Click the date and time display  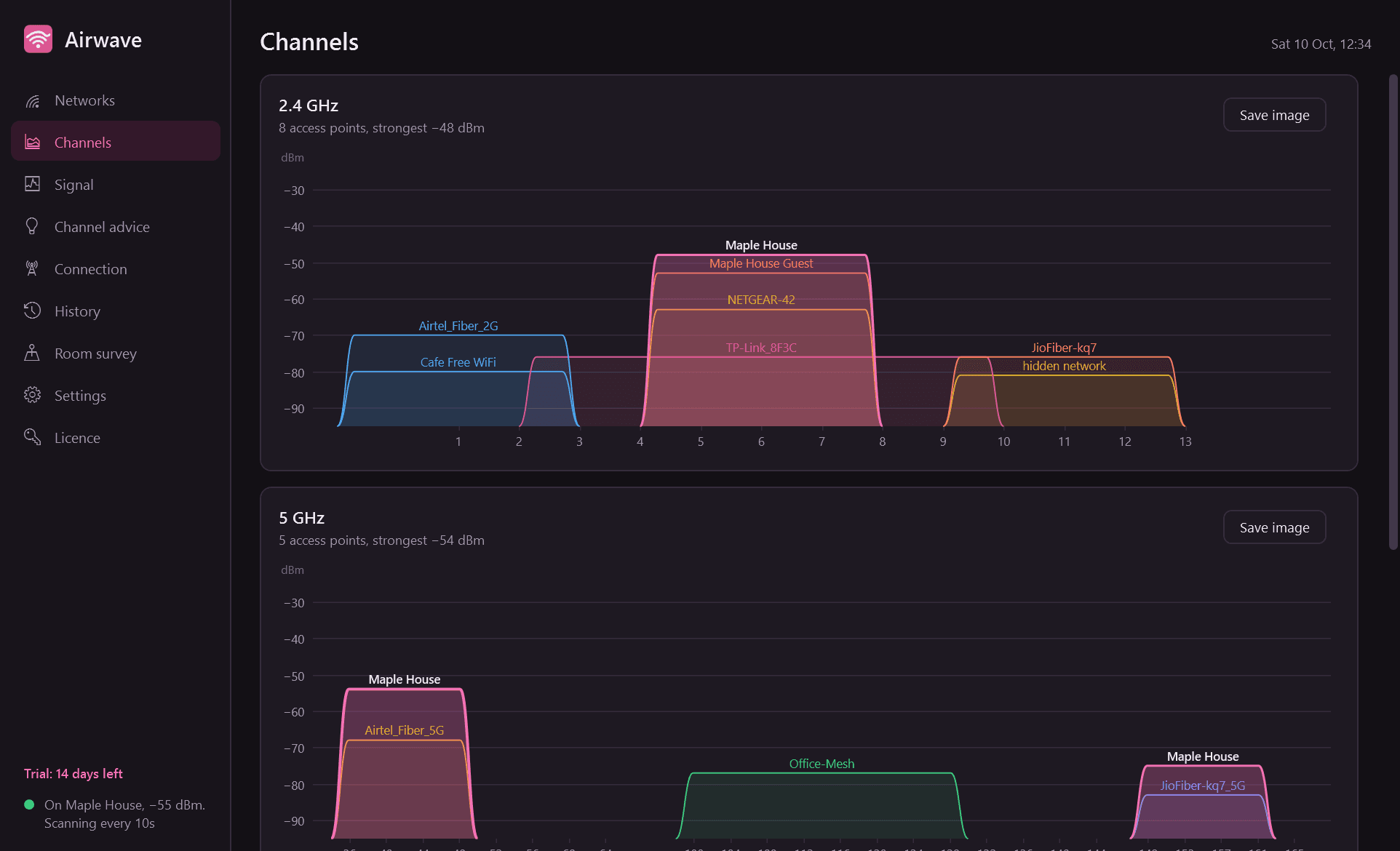1321,44
